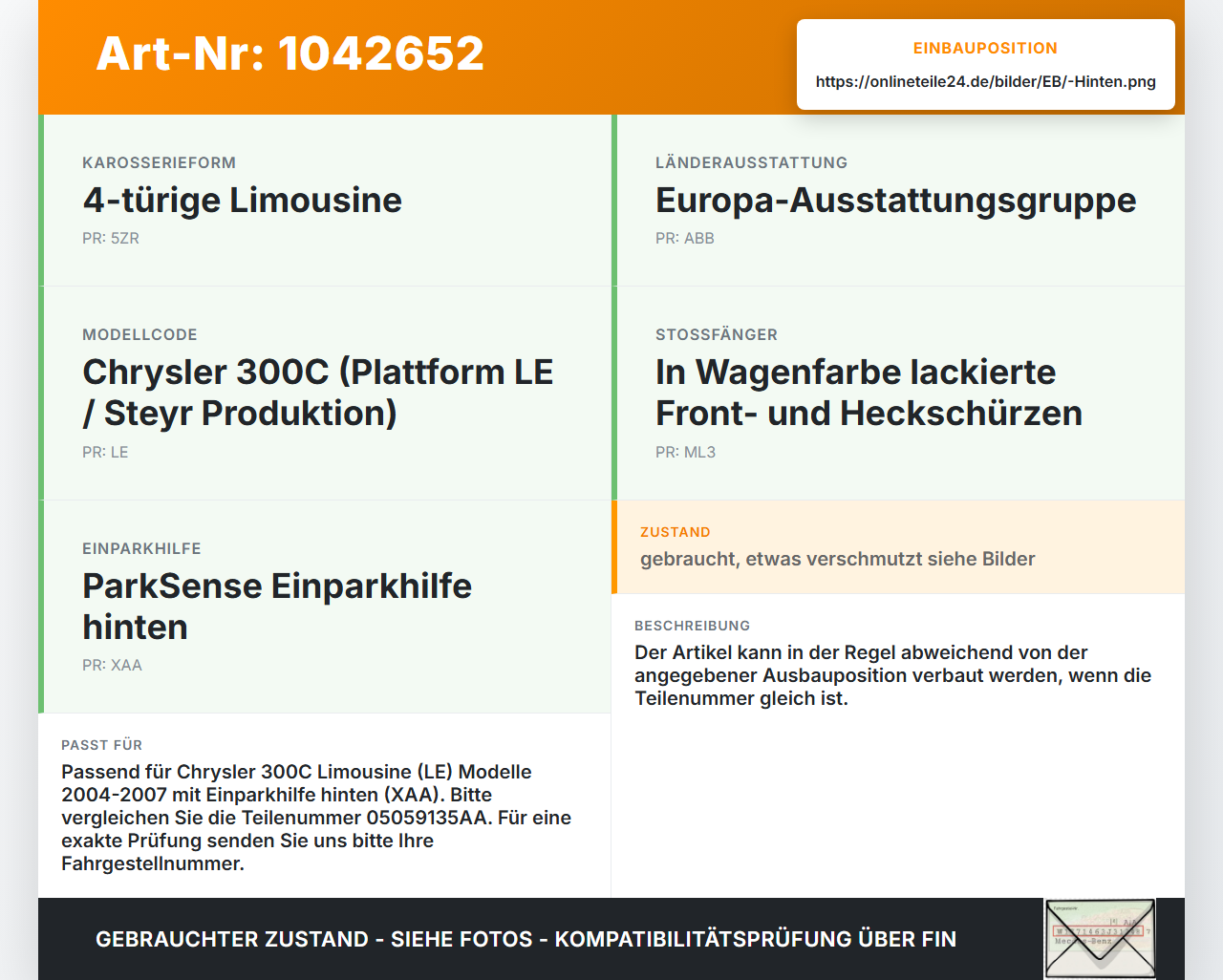
Task: Select the Europa-Ausstattungsgruppe card
Action: (898, 201)
